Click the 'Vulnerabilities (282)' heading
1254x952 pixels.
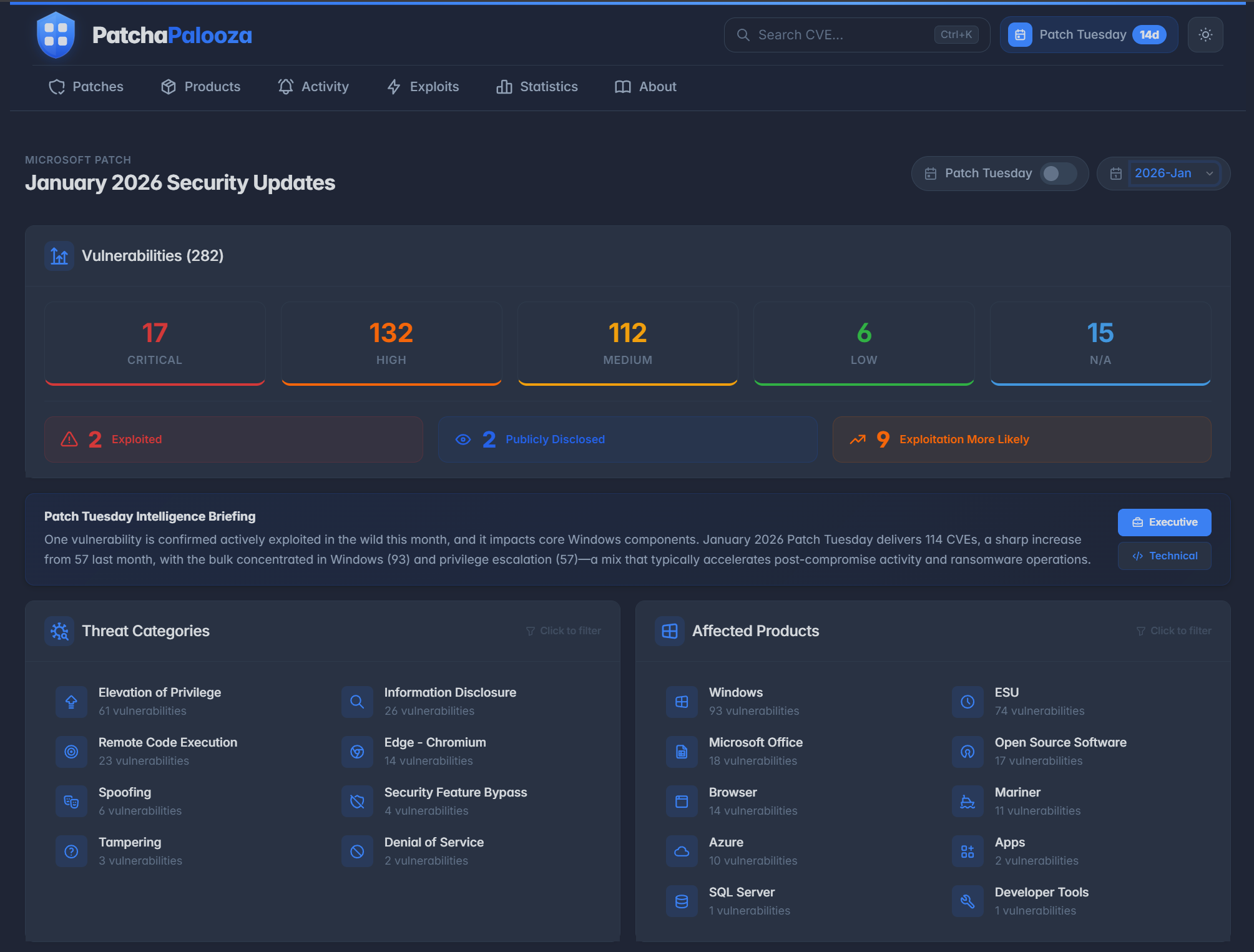click(x=153, y=256)
